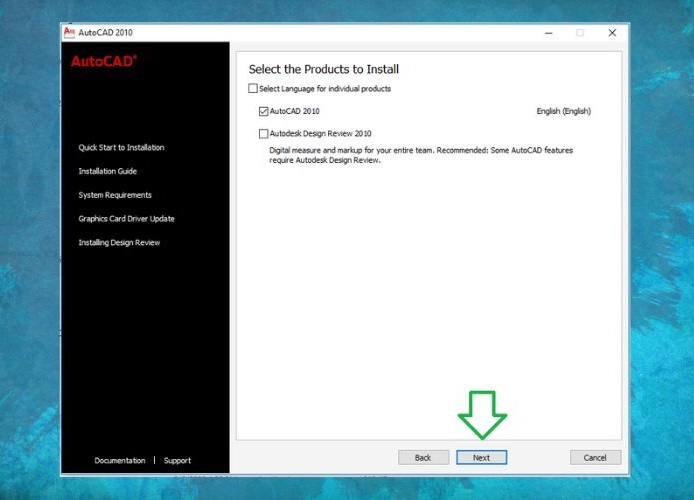Cancel the AutoCAD installation
This screenshot has width=694, height=500.
tap(595, 458)
